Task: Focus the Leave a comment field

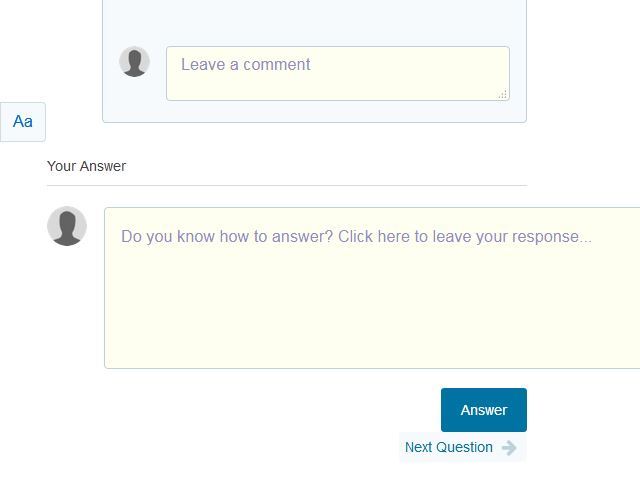Action: click(338, 73)
